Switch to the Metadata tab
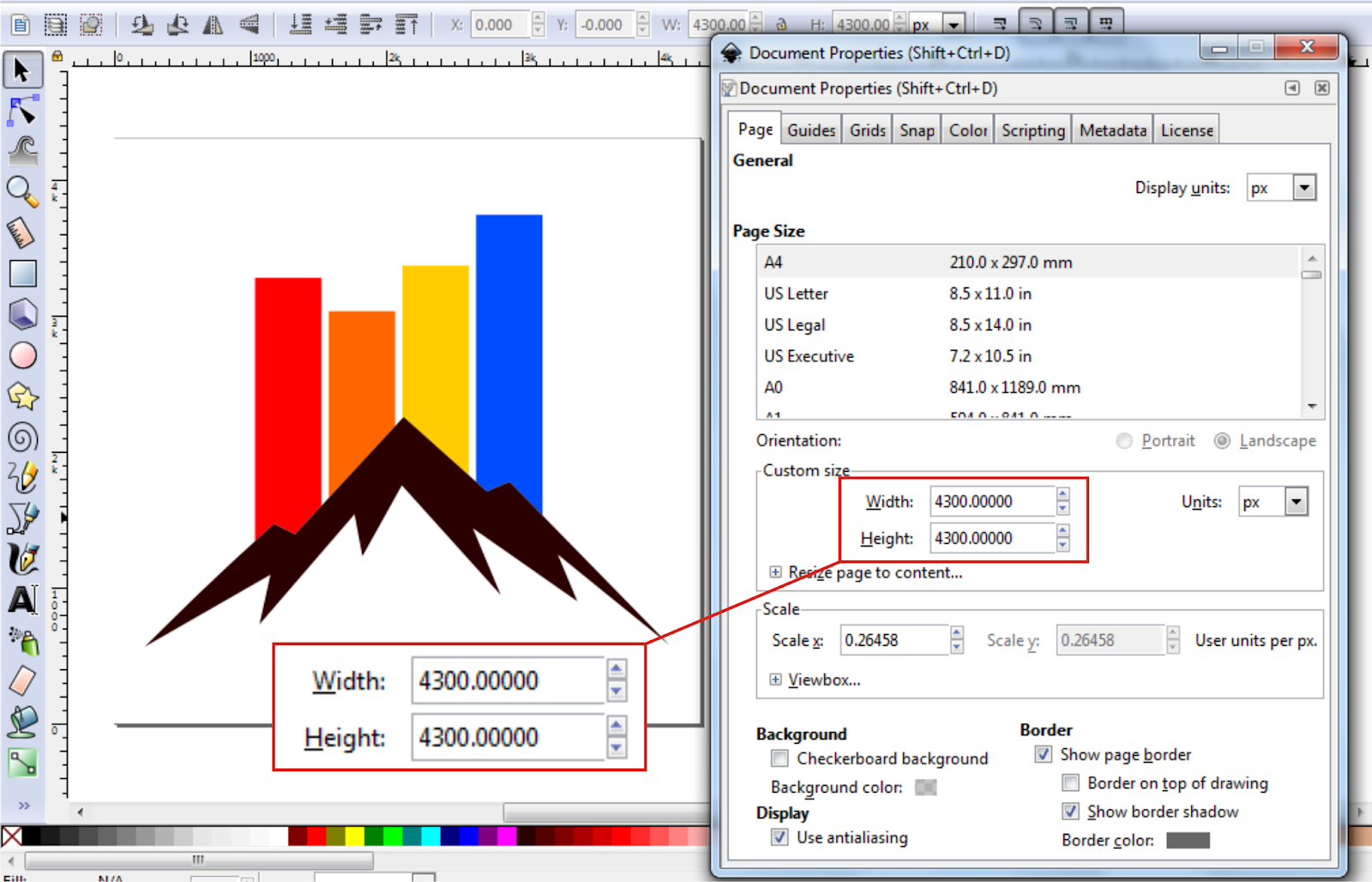This screenshot has width=1372, height=882. 1112,129
